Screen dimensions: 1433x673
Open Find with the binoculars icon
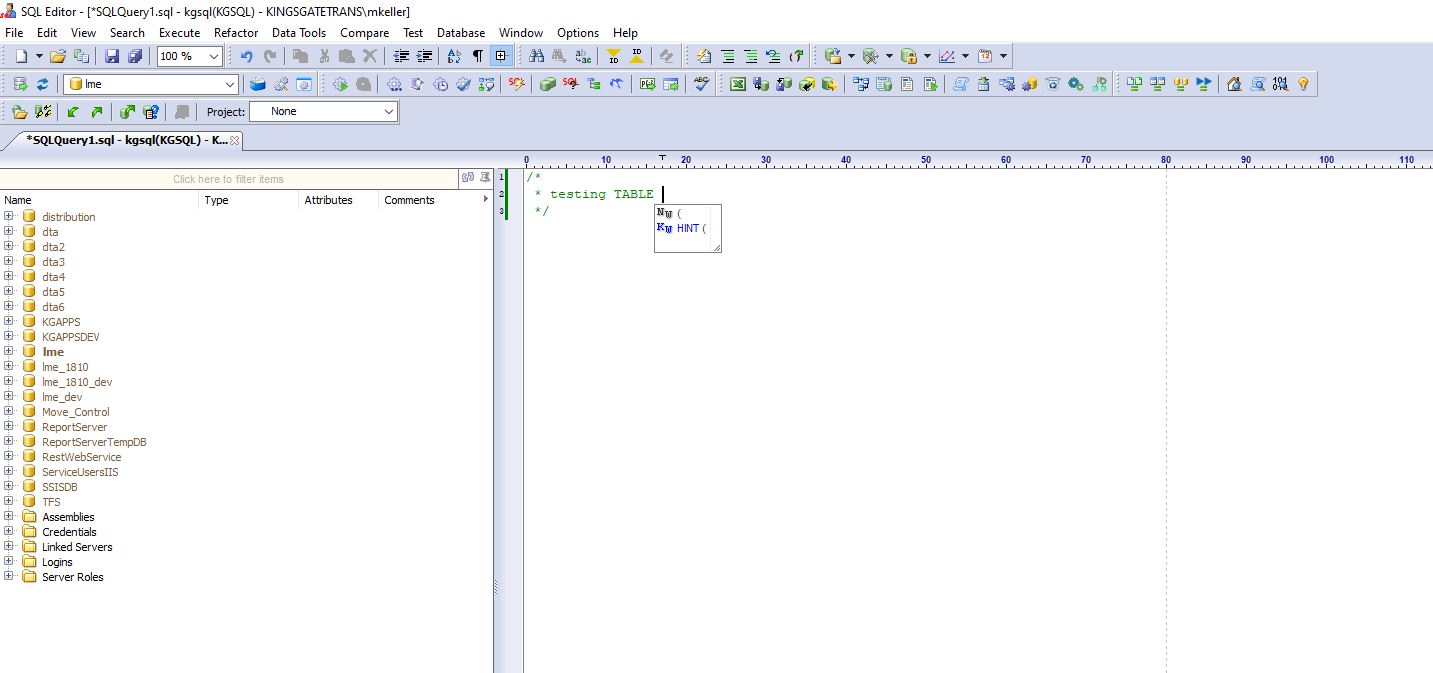click(x=537, y=57)
